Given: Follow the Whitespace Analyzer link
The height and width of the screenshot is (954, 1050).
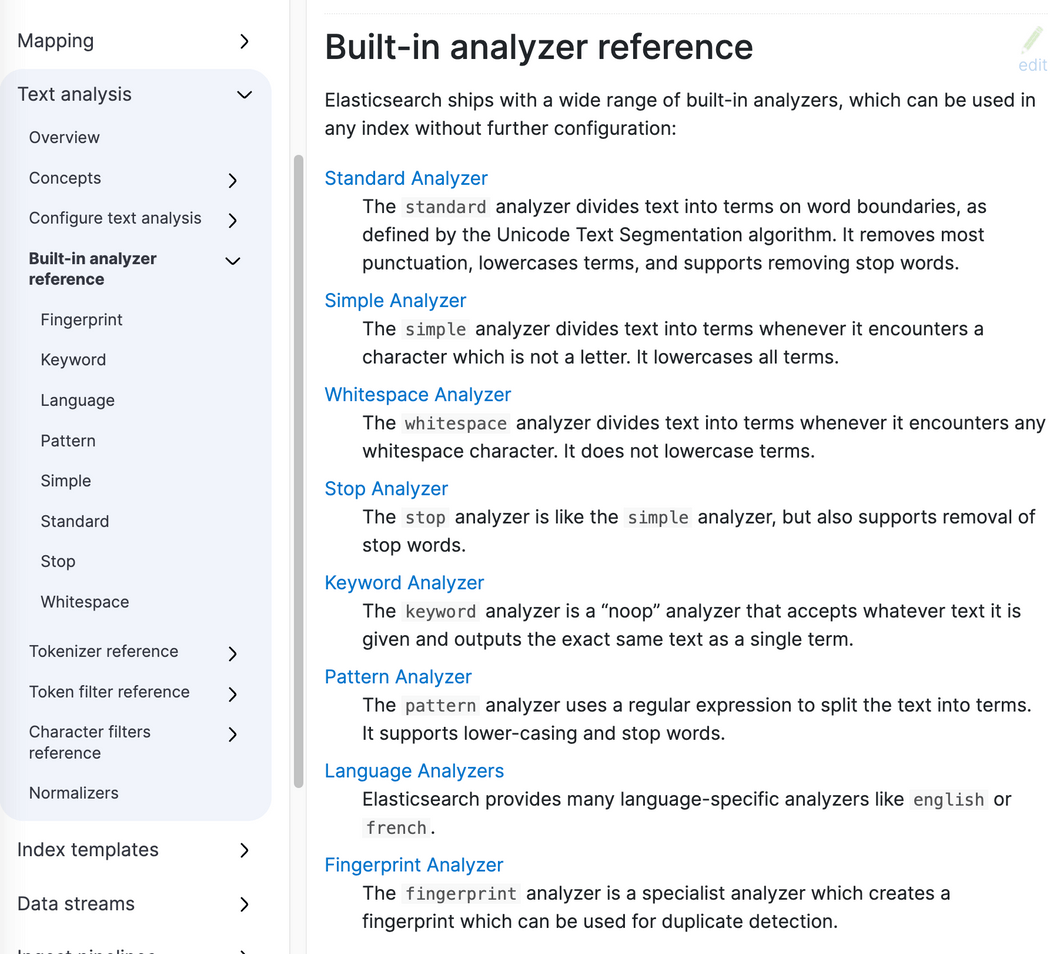Looking at the screenshot, I should 418,394.
